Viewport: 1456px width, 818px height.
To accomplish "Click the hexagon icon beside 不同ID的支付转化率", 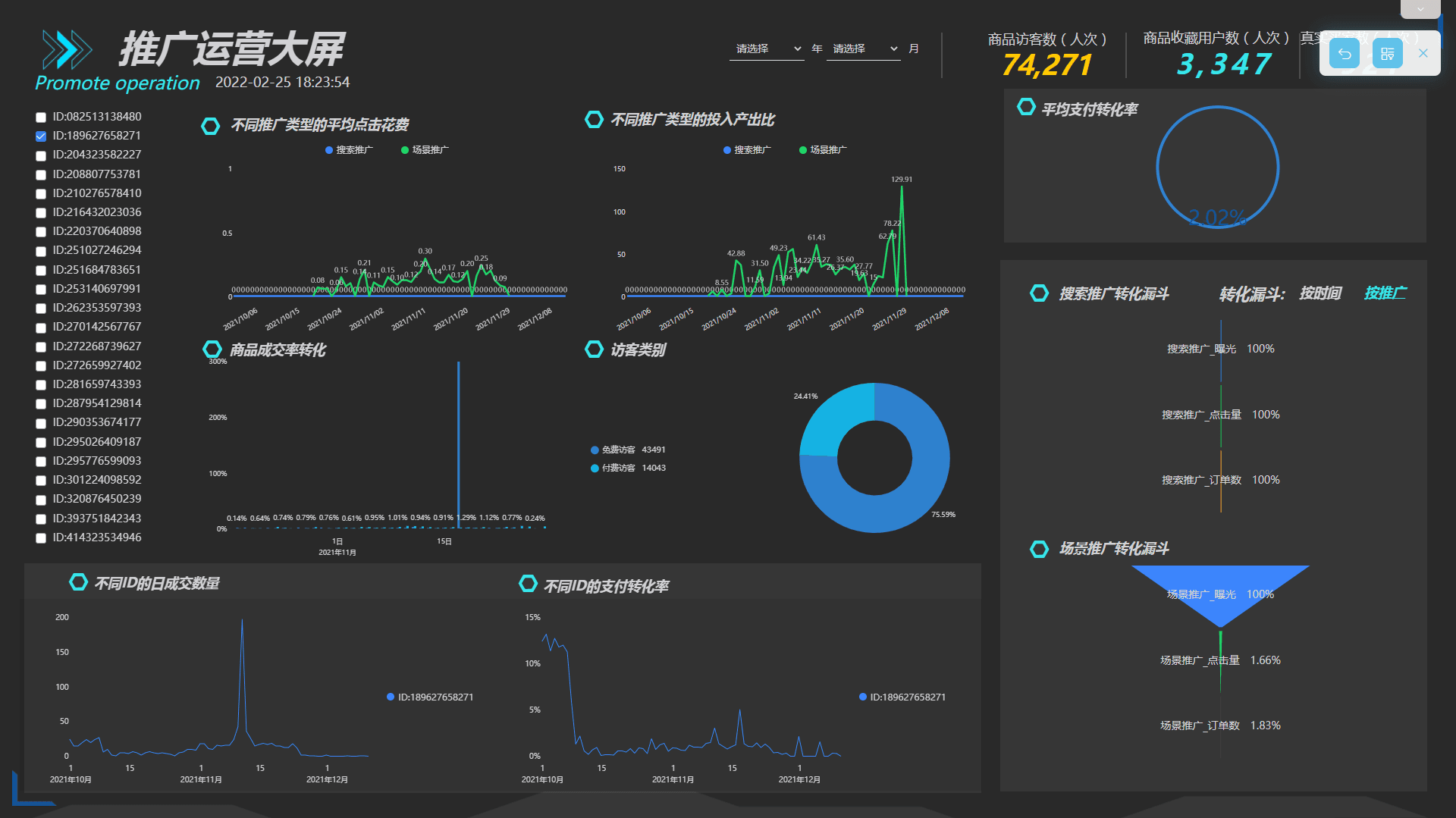I will (x=528, y=583).
